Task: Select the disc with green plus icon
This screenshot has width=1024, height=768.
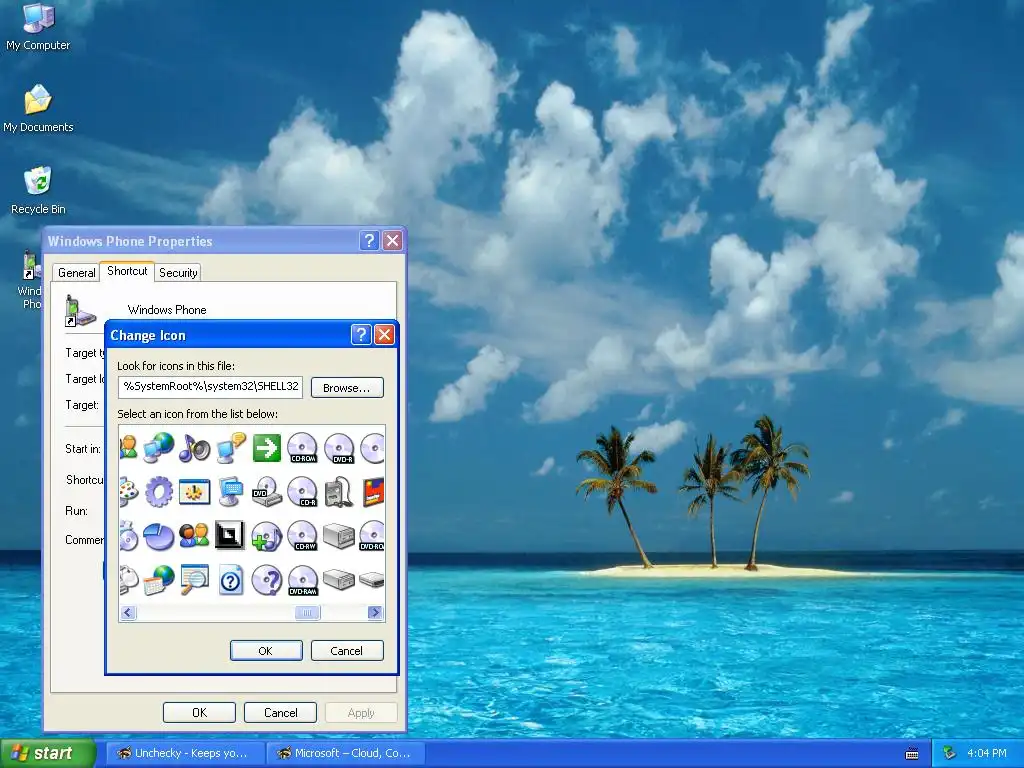Action: coord(266,536)
